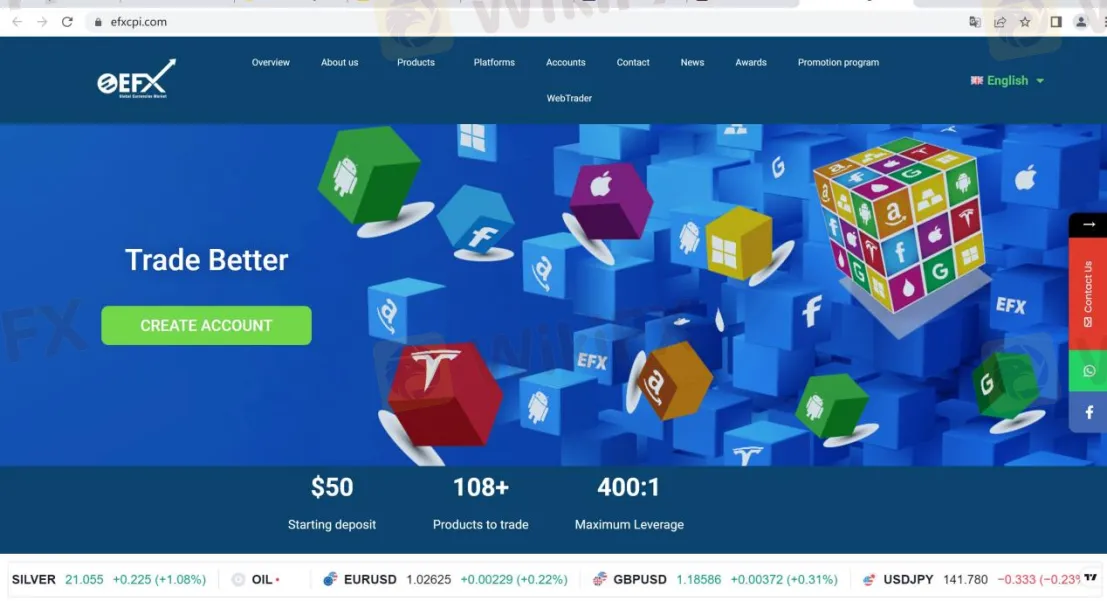Expand the English language dropdown
The image size is (1107, 601).
click(x=1040, y=81)
